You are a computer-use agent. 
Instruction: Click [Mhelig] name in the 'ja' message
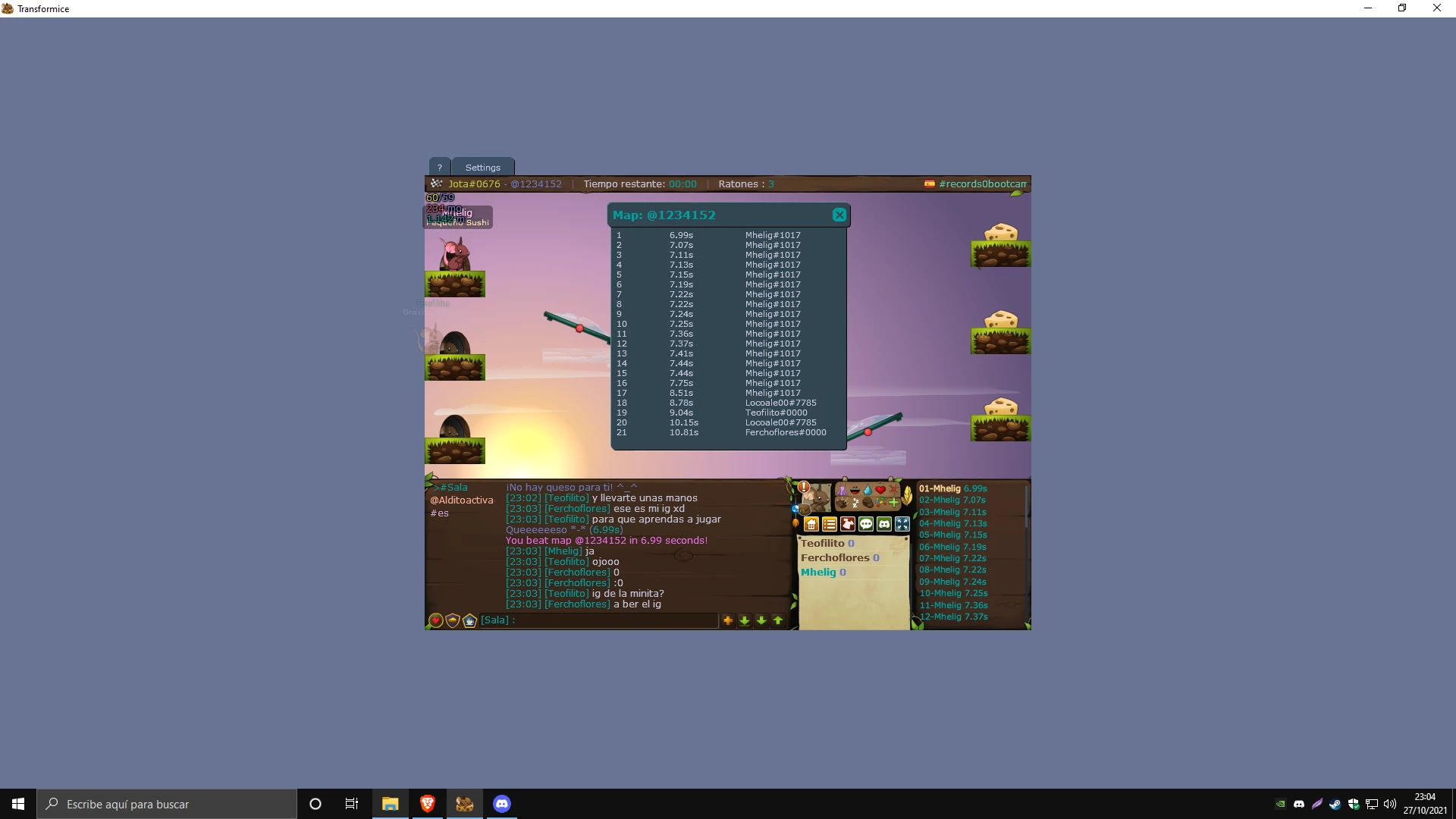click(563, 551)
